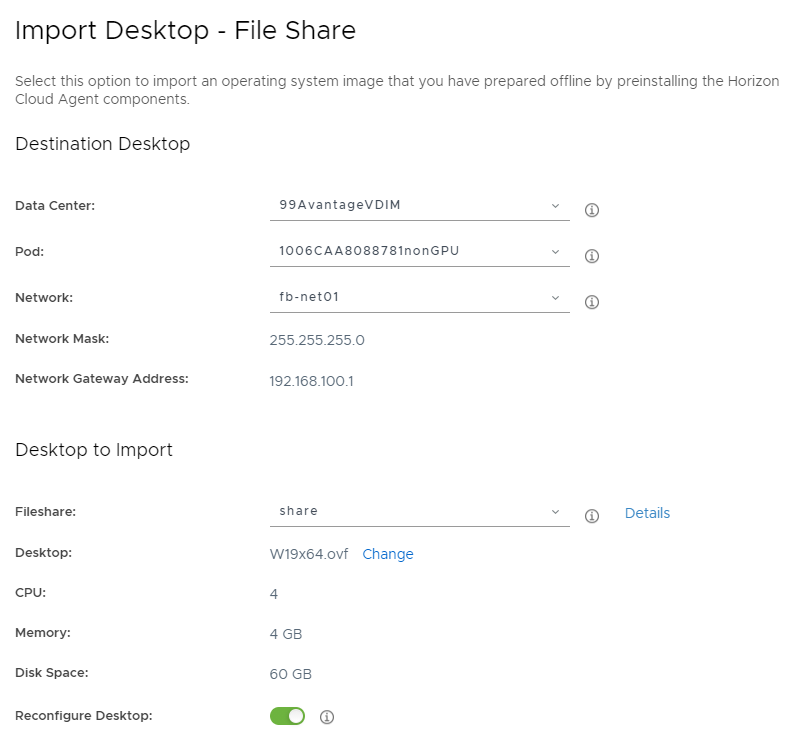This screenshot has height=743, width=804.
Task: Click the Import Desktop - File Share heading
Action: (x=186, y=31)
